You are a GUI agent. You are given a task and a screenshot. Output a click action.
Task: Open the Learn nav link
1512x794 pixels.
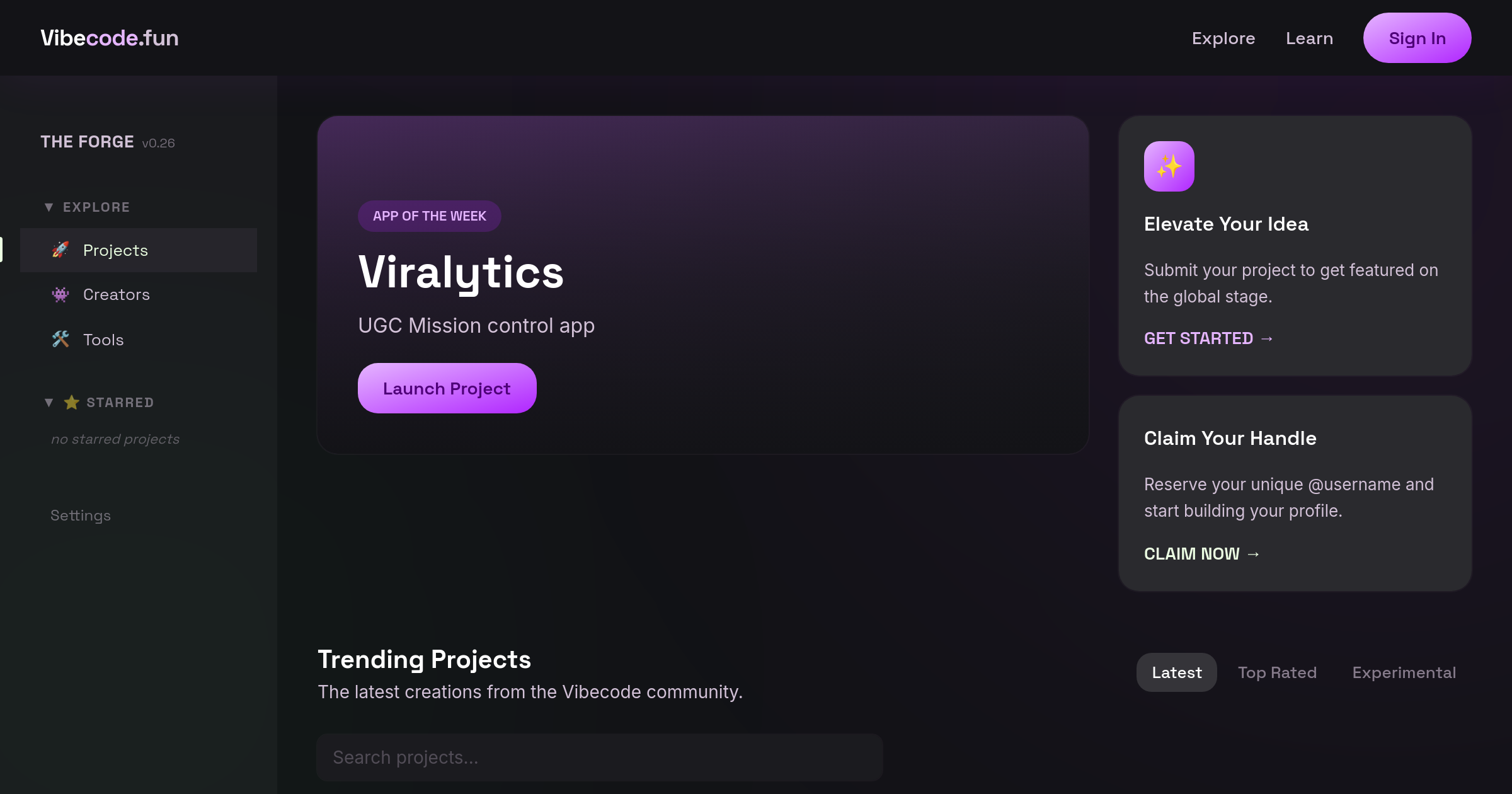1309,38
